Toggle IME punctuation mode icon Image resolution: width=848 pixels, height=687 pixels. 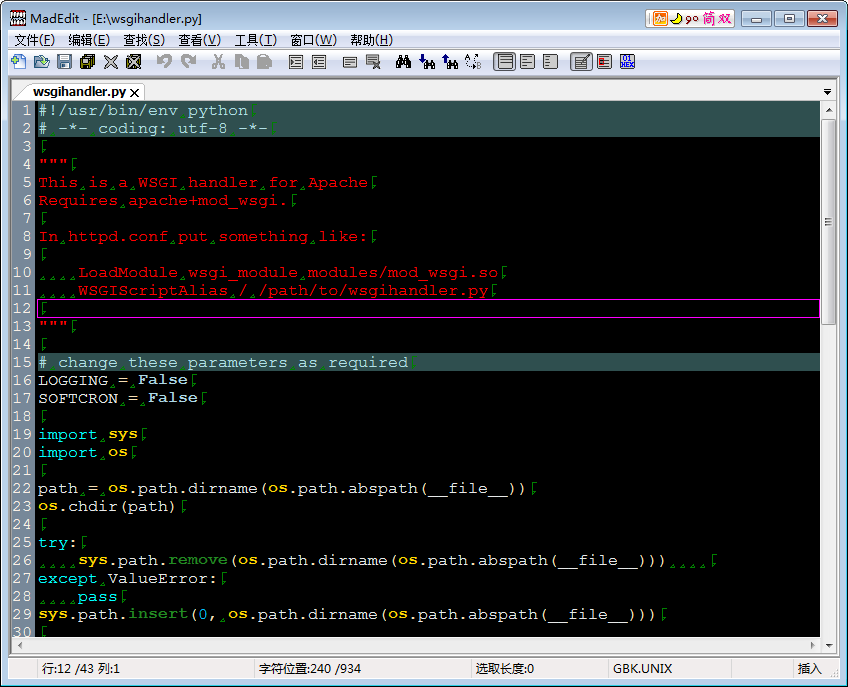[692, 19]
